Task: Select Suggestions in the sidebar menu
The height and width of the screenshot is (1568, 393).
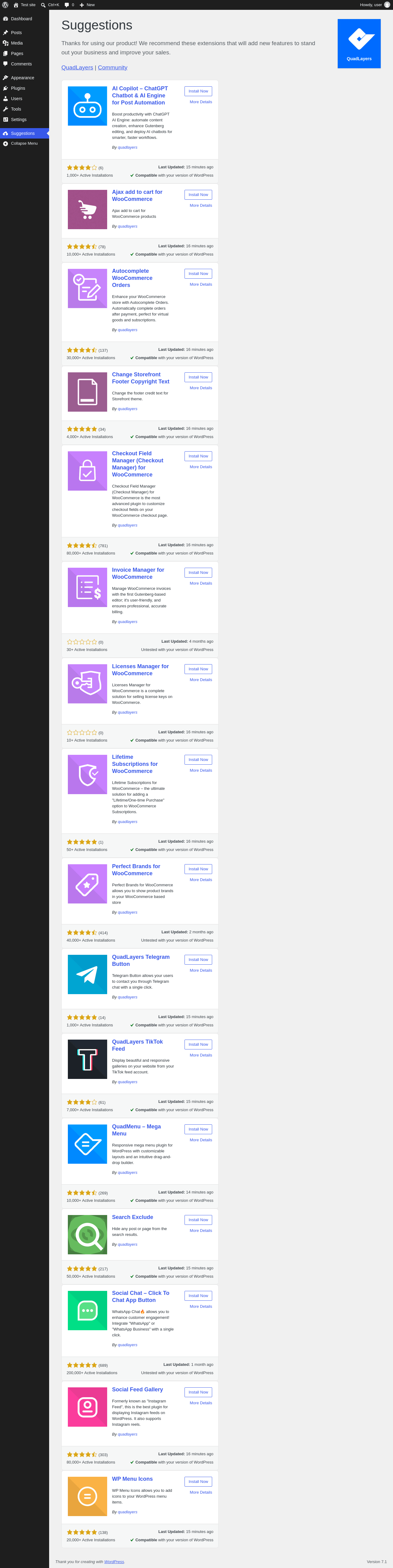Action: tap(24, 133)
